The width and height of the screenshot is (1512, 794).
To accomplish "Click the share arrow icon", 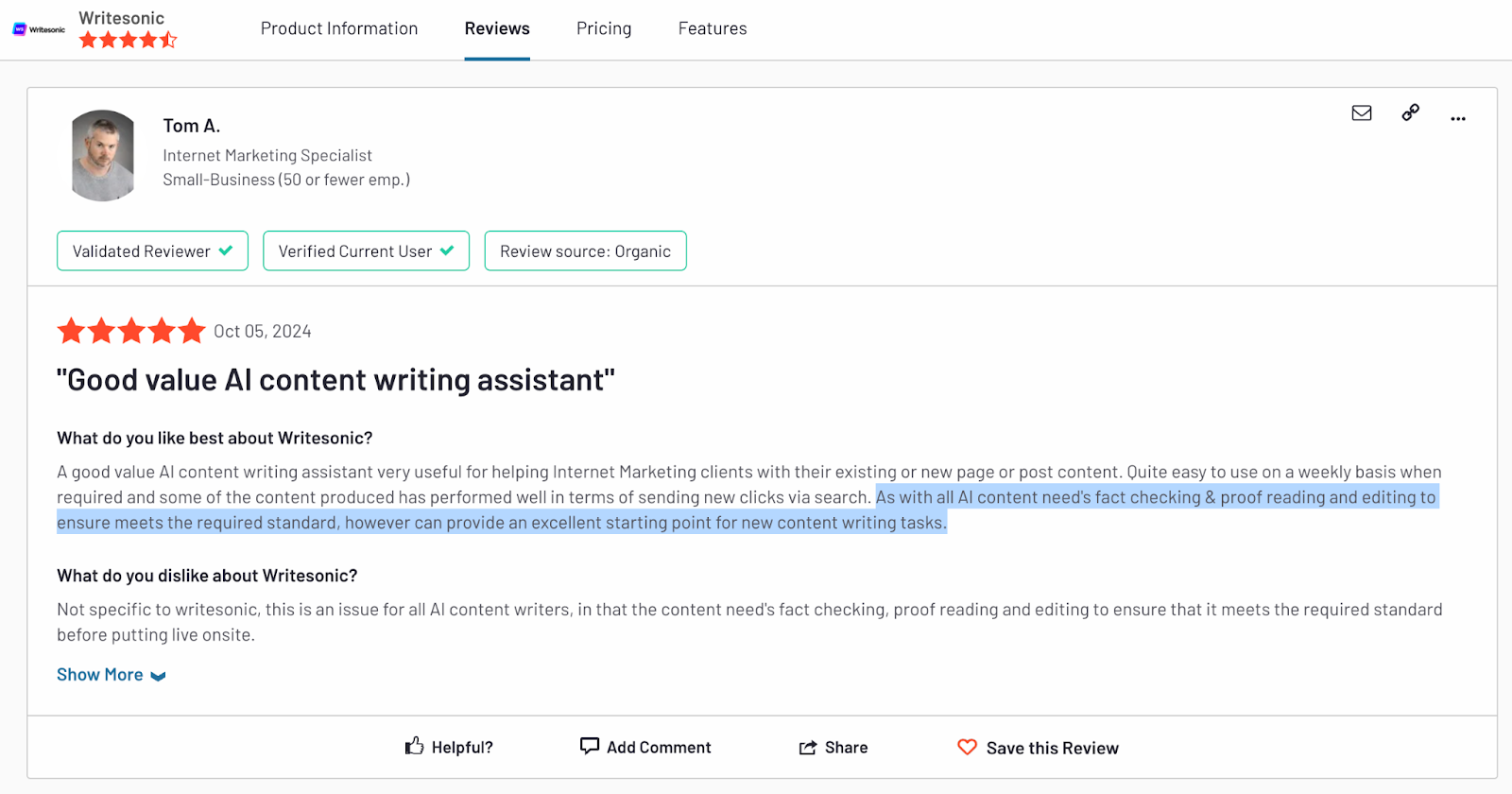I will [x=808, y=748].
